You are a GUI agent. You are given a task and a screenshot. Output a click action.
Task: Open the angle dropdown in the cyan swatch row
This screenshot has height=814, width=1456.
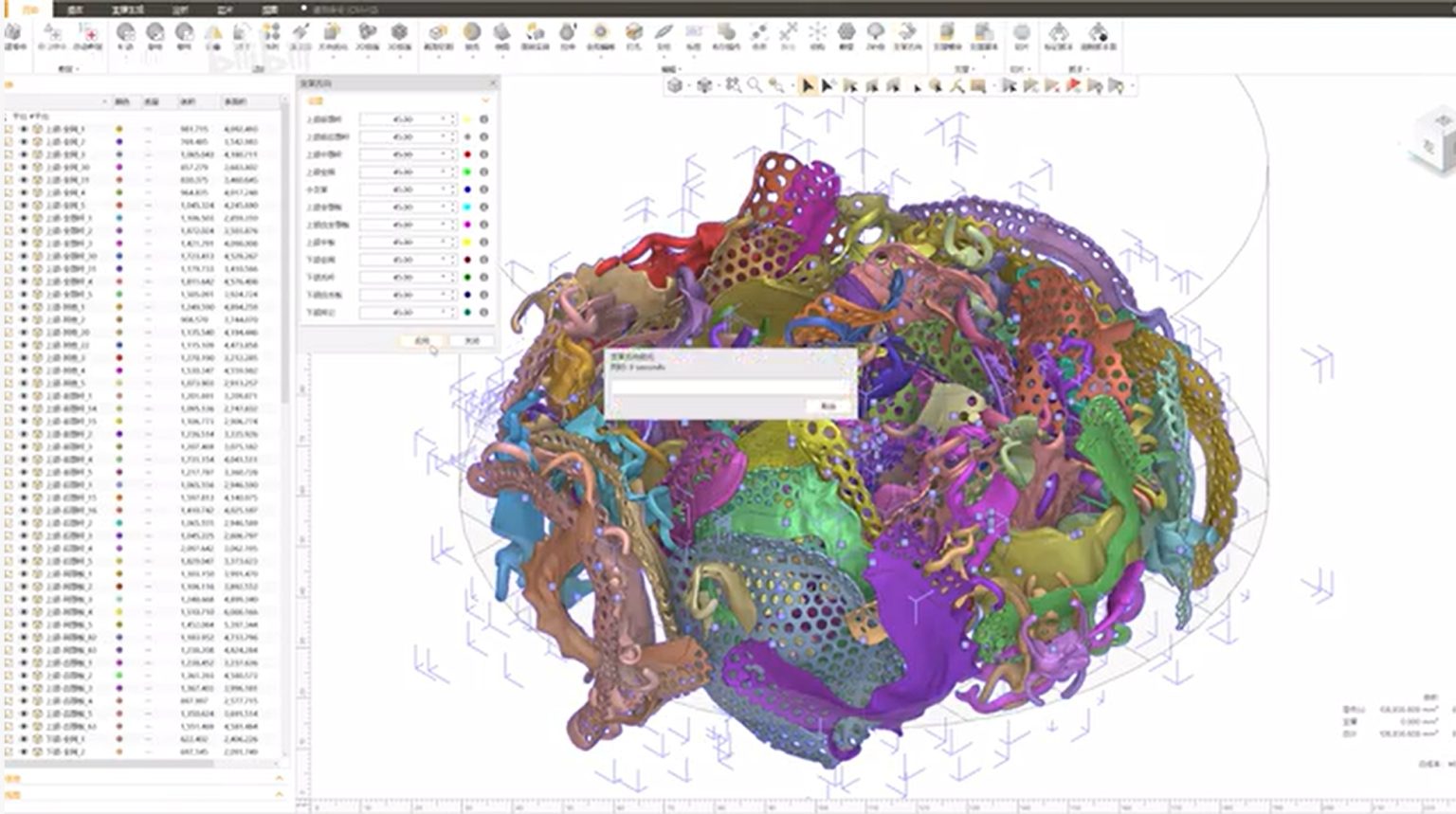[x=443, y=207]
